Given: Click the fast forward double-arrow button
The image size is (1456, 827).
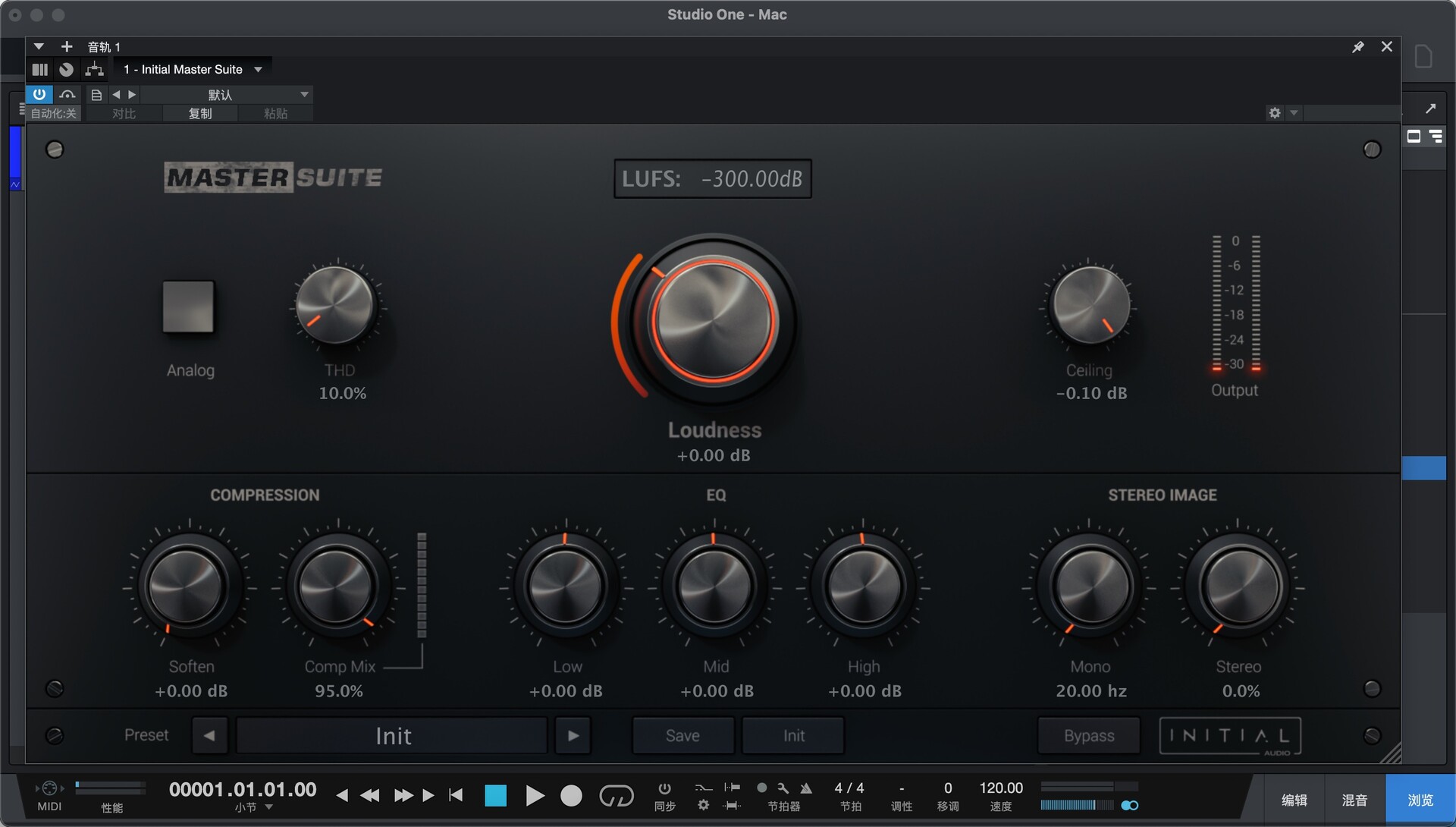Looking at the screenshot, I should [403, 795].
